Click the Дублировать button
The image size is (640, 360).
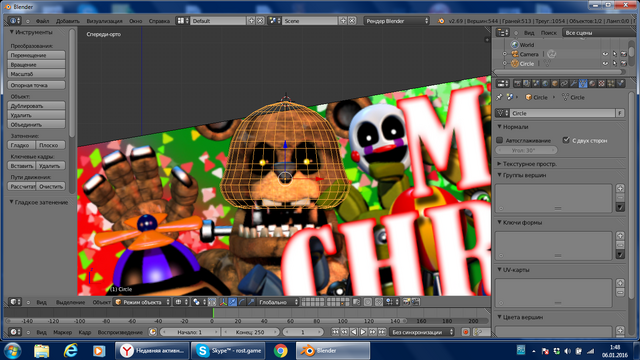[x=36, y=106]
